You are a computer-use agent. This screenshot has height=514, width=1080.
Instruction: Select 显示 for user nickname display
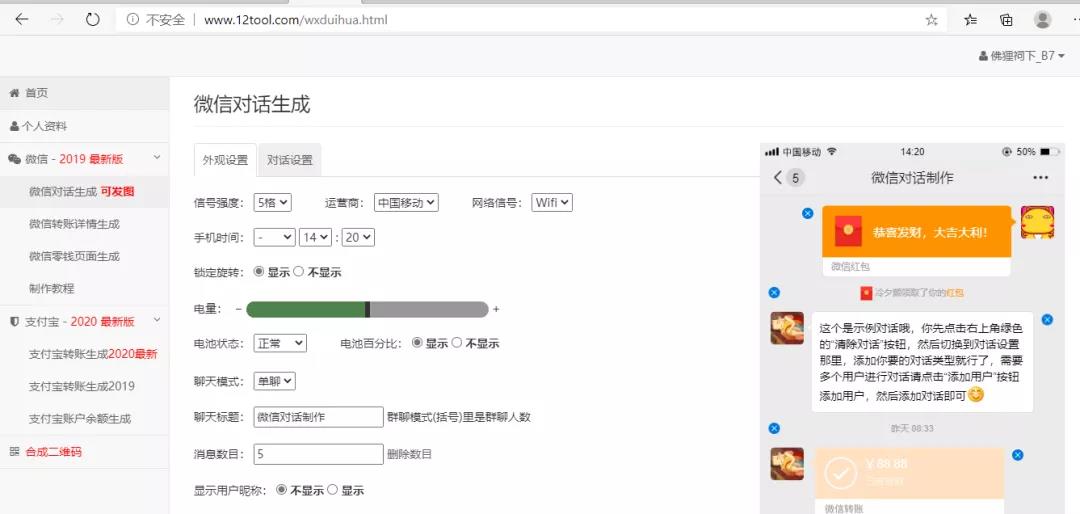point(333,490)
